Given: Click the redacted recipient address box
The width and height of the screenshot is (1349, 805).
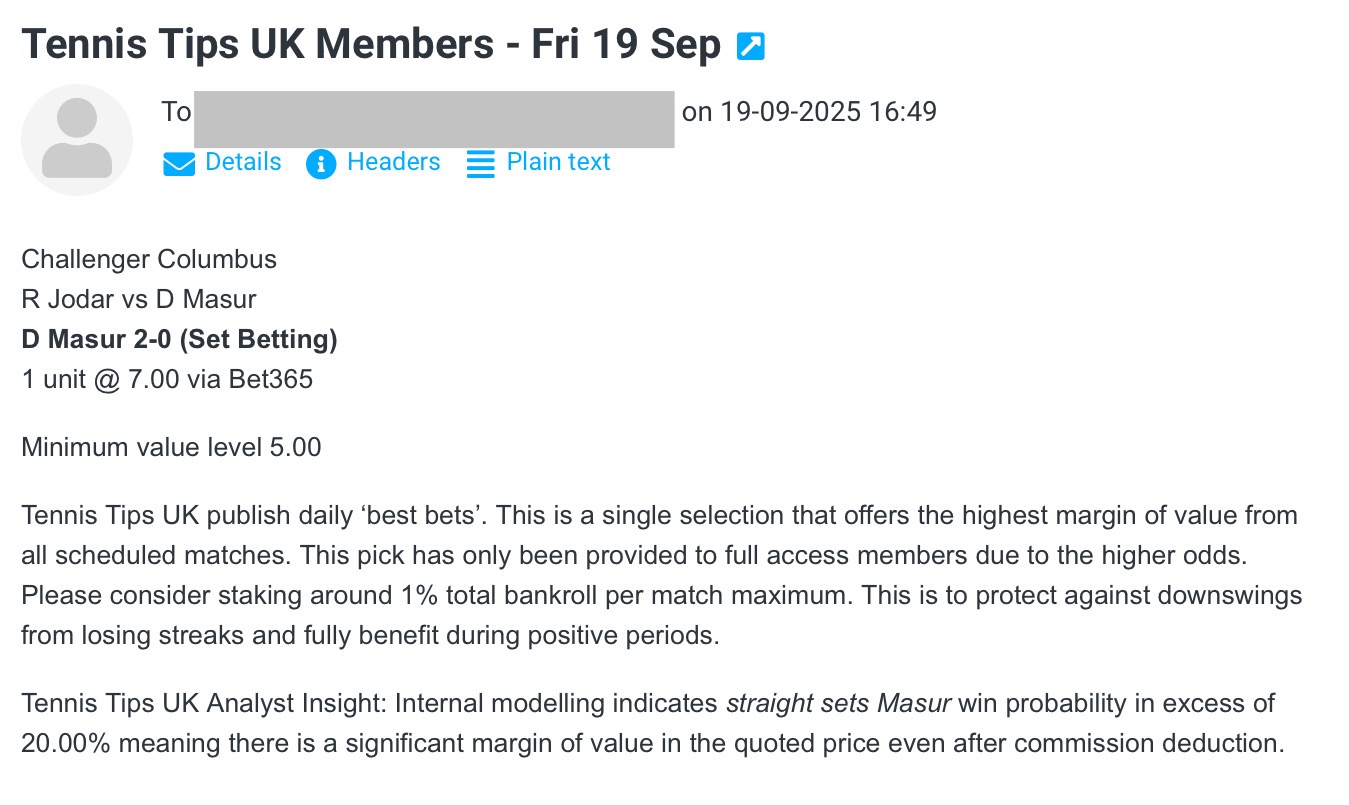Looking at the screenshot, I should (434, 119).
